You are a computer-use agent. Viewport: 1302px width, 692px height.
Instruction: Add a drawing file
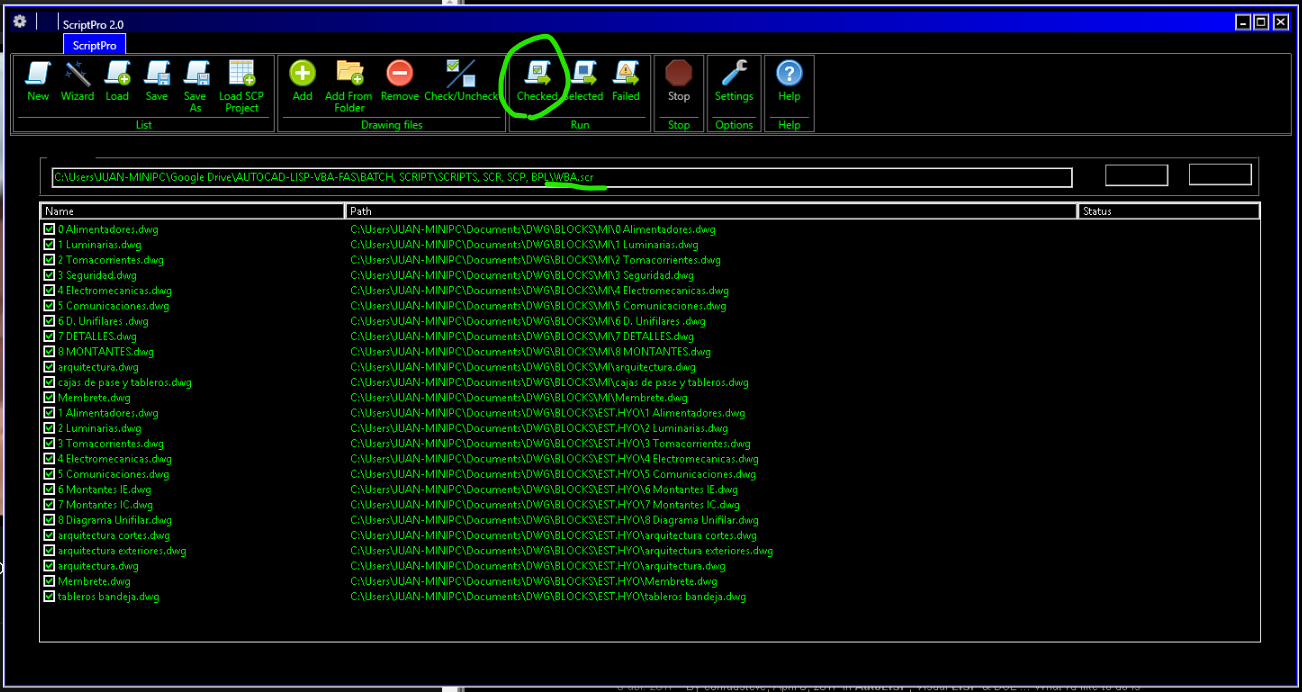coord(302,81)
